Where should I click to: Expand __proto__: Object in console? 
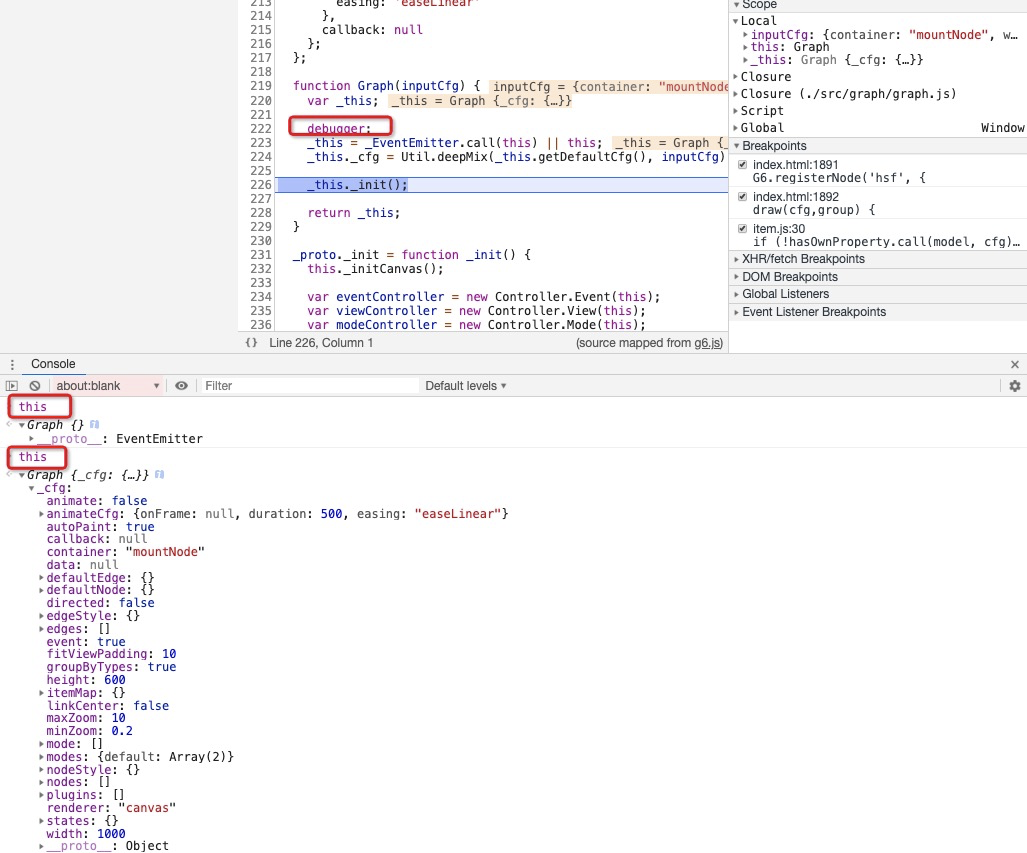pyautogui.click(x=41, y=846)
